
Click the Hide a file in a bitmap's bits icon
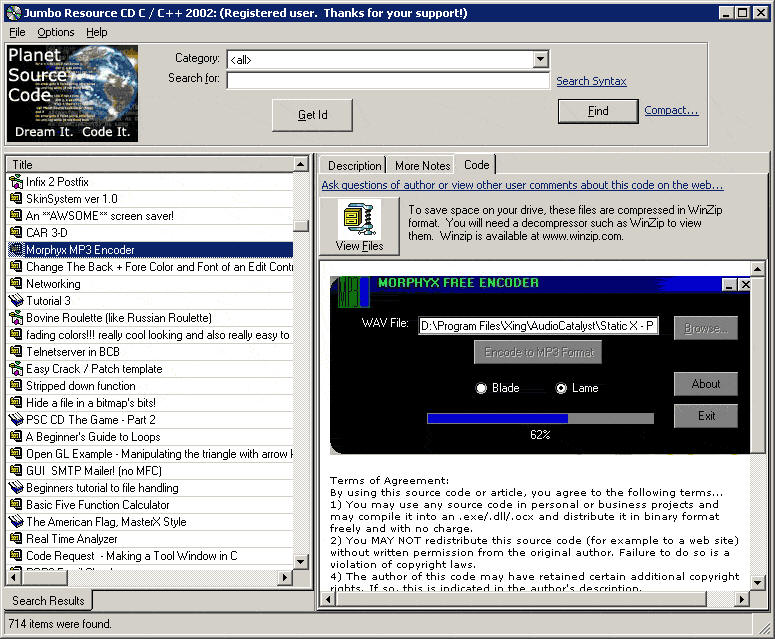pyautogui.click(x=16, y=402)
